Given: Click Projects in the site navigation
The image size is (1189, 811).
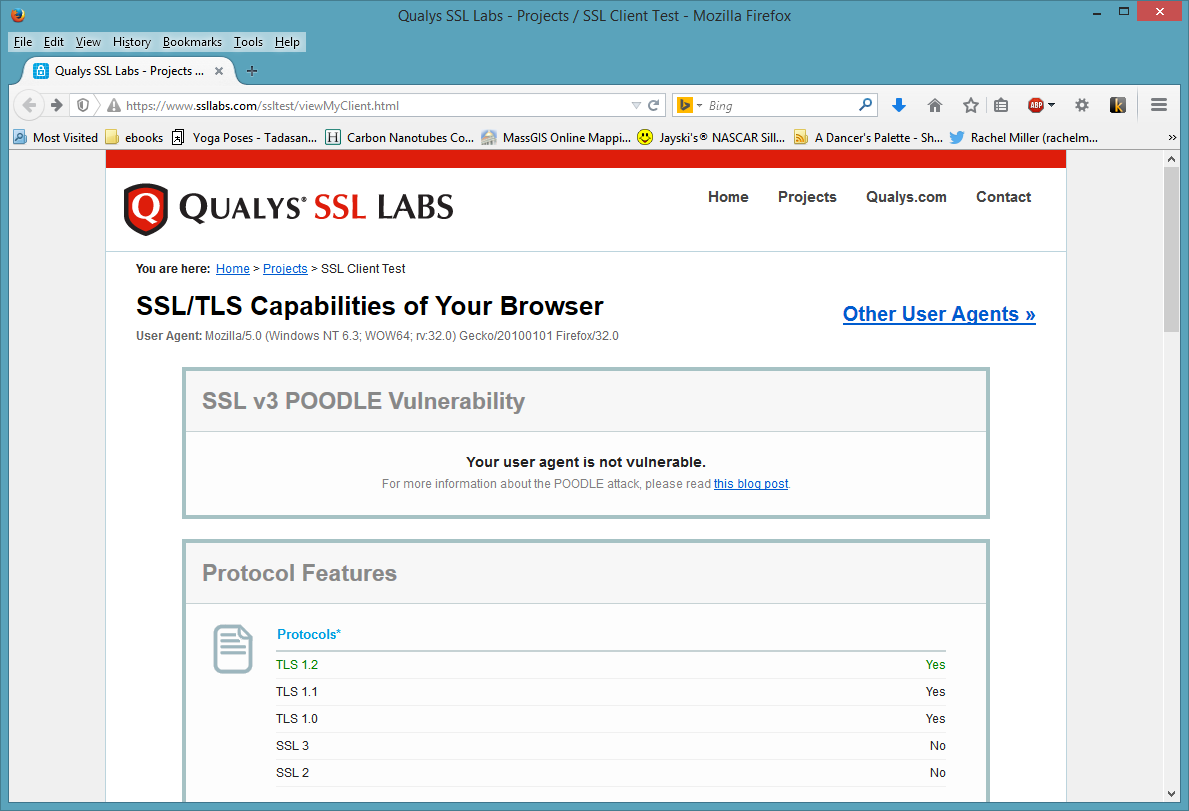Looking at the screenshot, I should point(807,197).
